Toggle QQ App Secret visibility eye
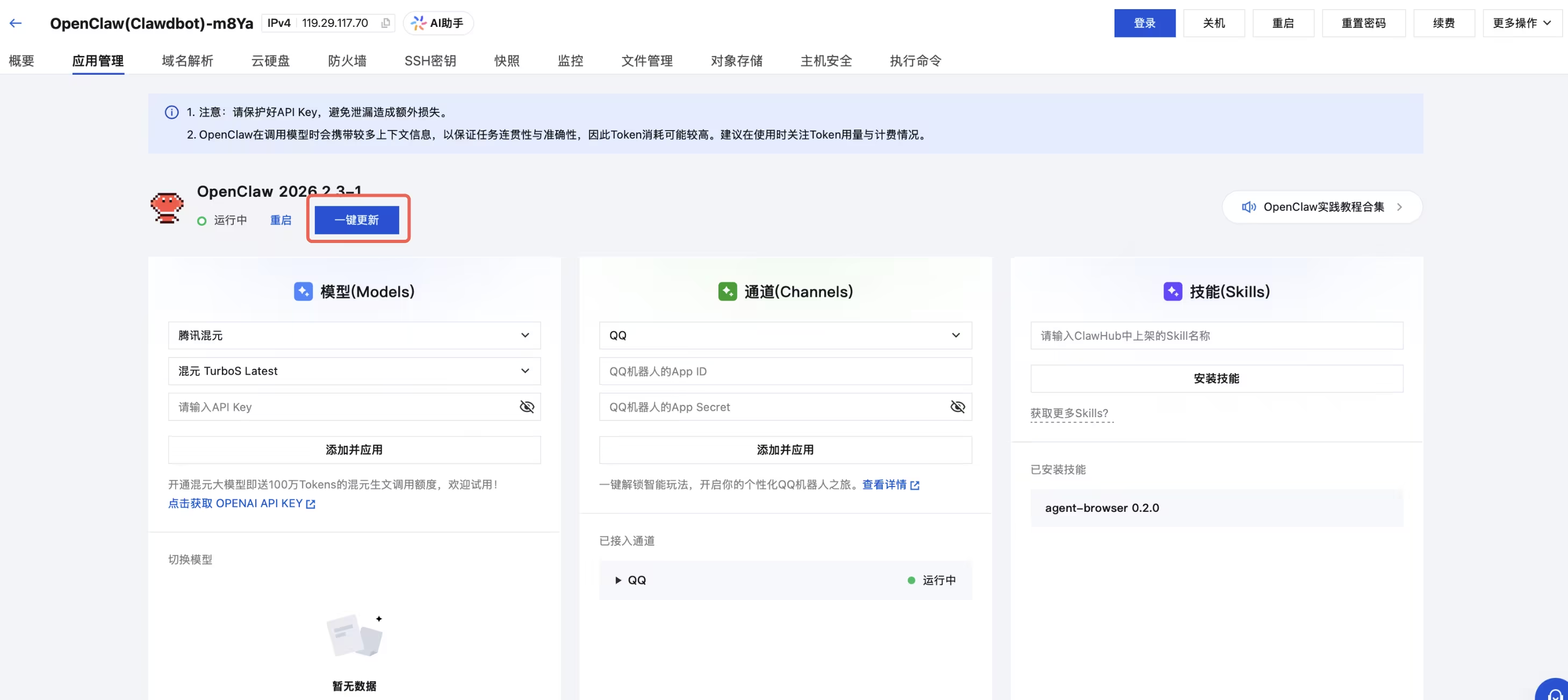 [958, 407]
